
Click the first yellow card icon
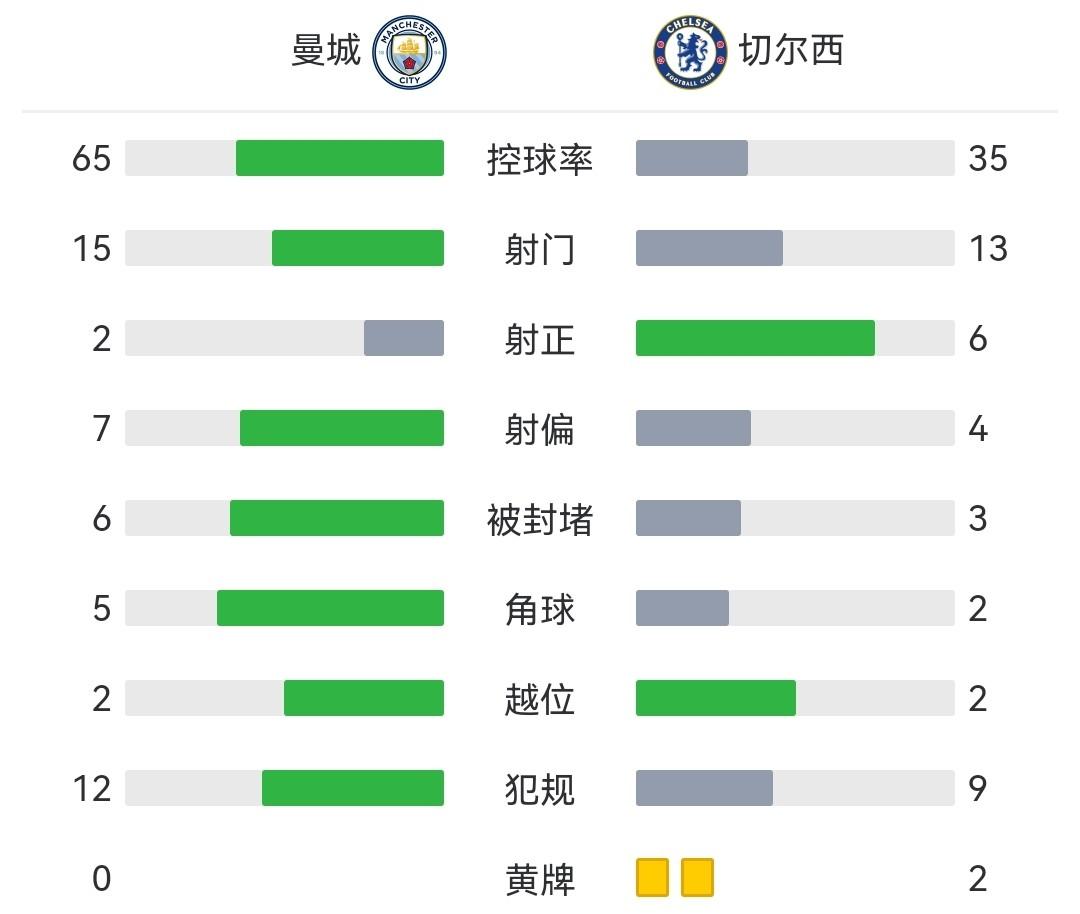652,878
